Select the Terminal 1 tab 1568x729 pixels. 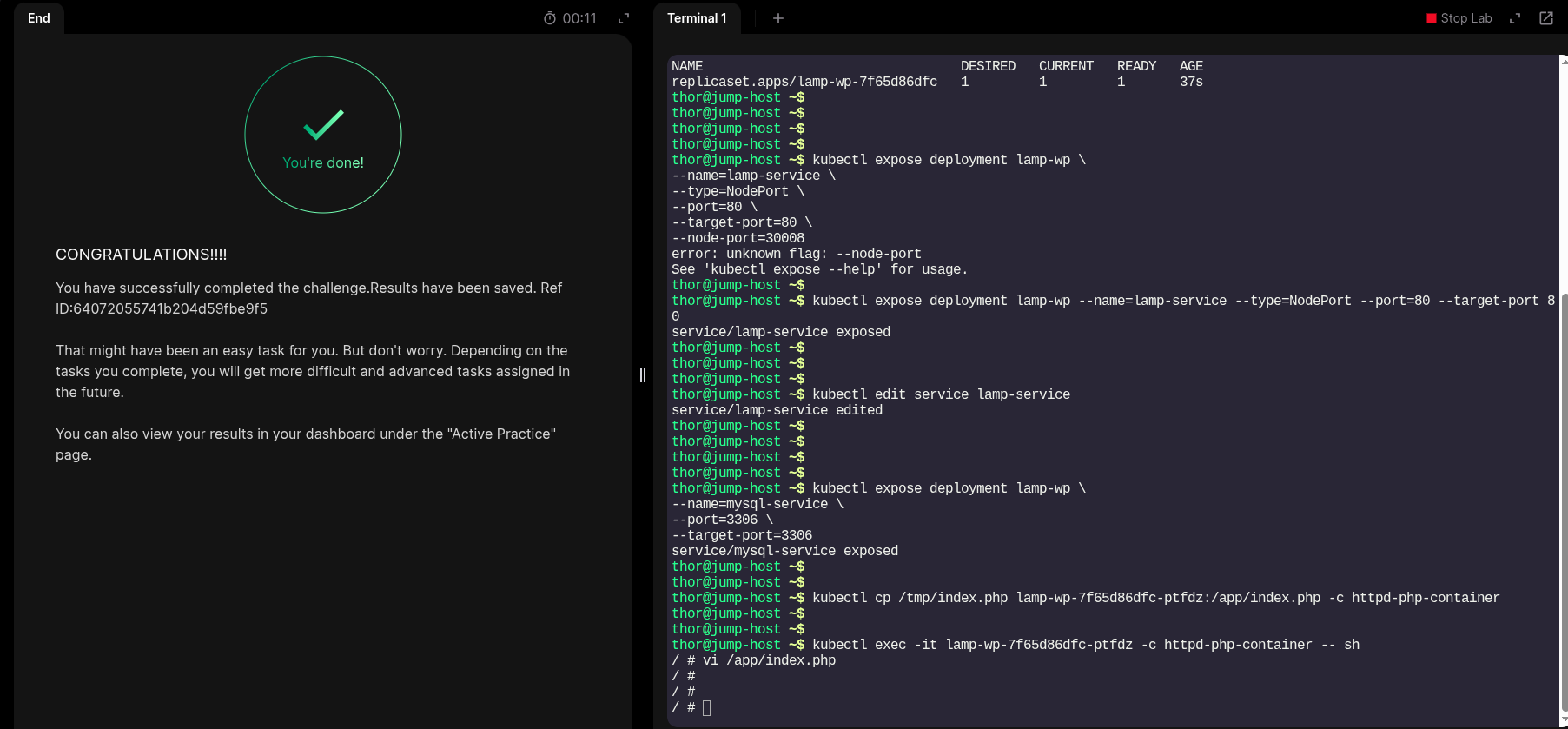tap(697, 18)
